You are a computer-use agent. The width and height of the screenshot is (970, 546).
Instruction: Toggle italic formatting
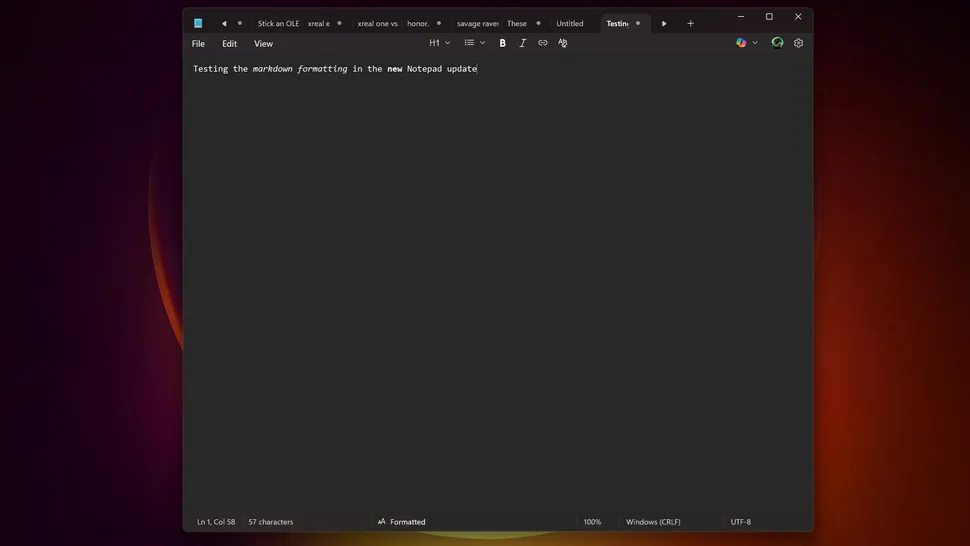coord(522,43)
